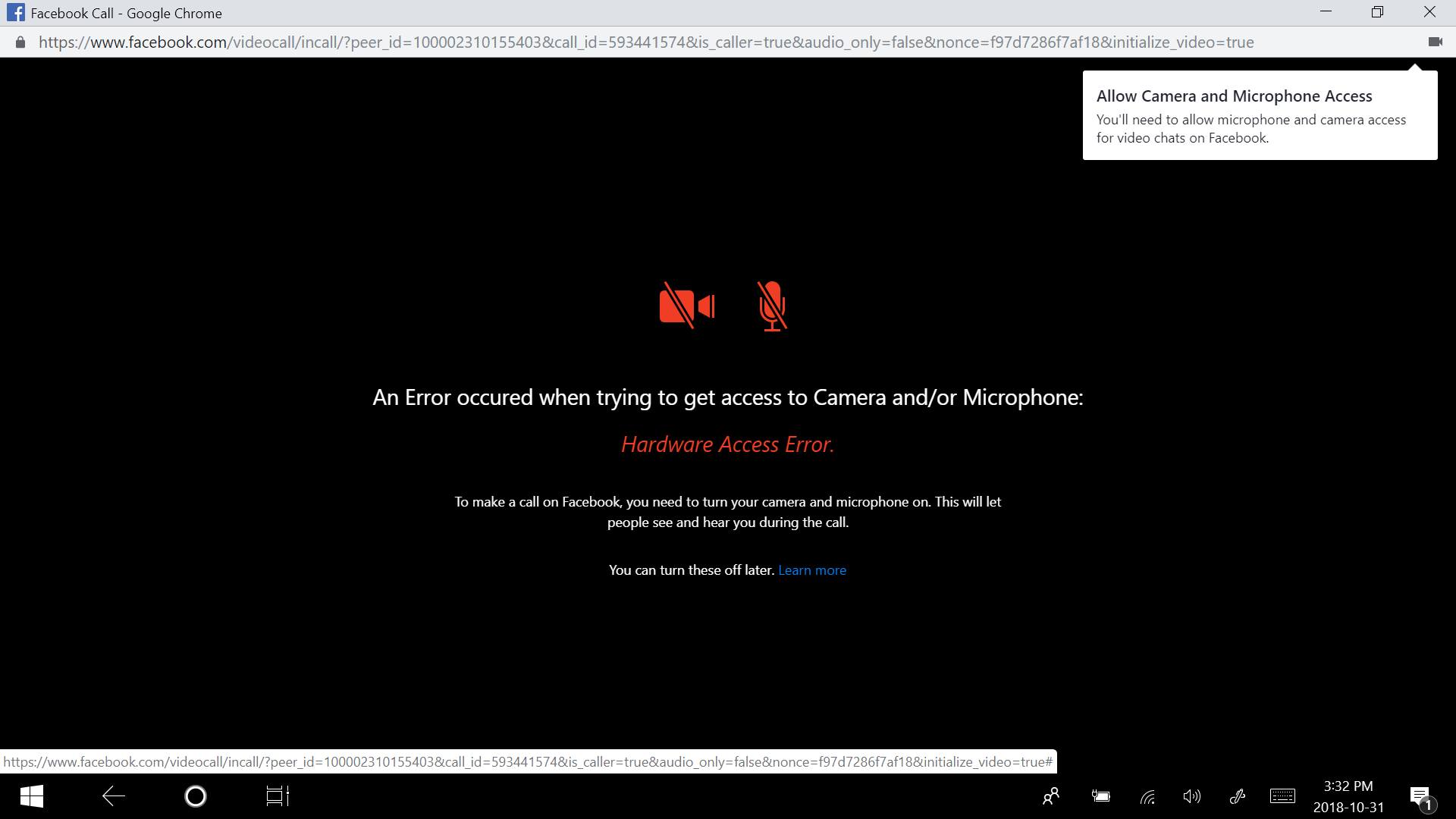This screenshot has height=819, width=1456.
Task: Click 'You can turn these off later.' text
Action: (x=691, y=570)
